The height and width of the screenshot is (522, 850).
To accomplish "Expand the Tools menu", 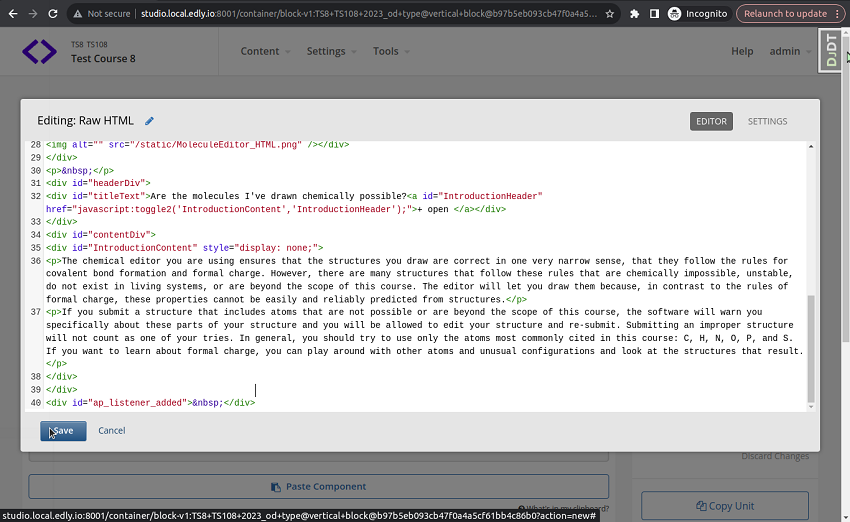I will pyautogui.click(x=391, y=51).
